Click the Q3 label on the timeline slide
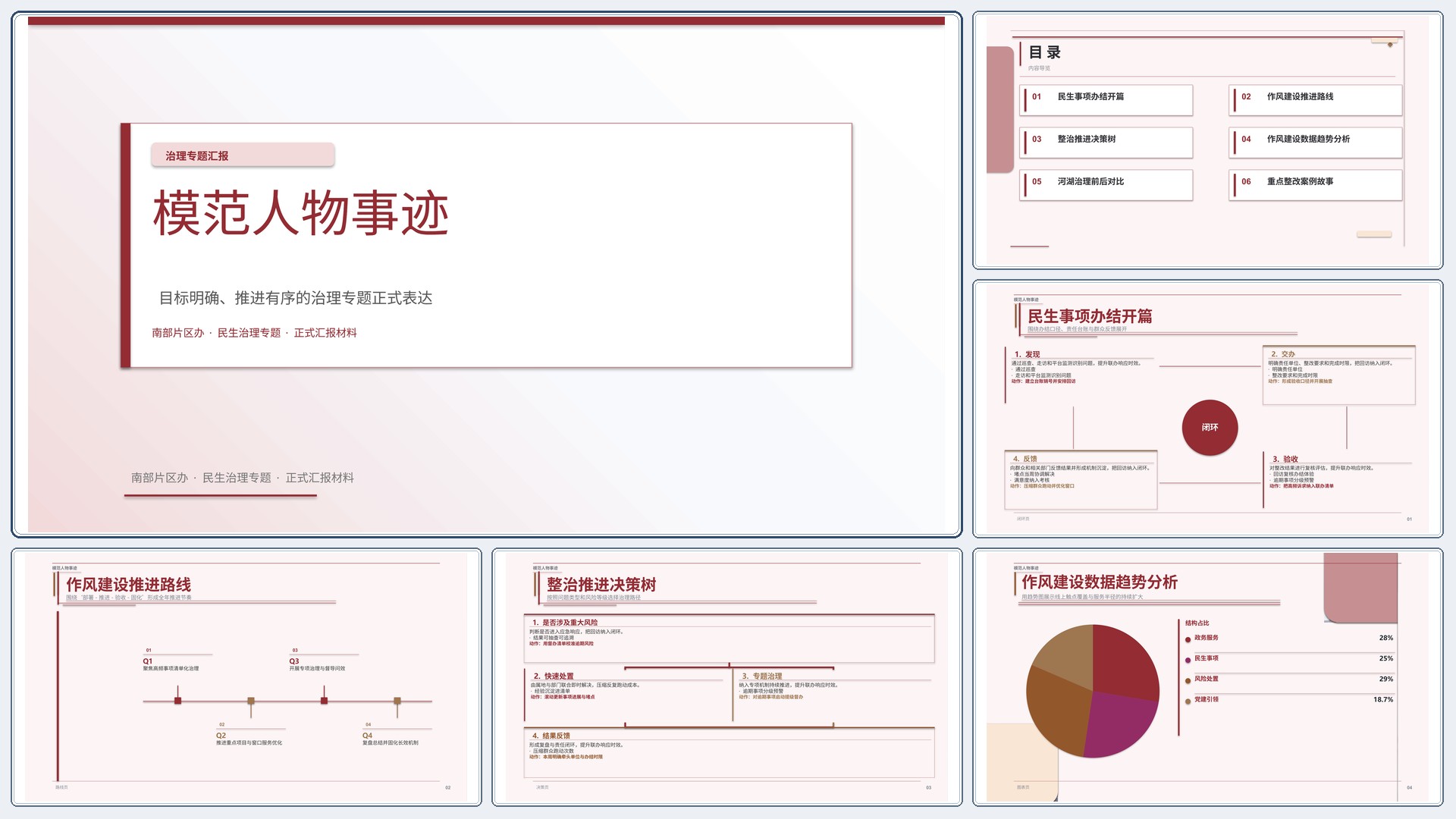 coord(294,661)
